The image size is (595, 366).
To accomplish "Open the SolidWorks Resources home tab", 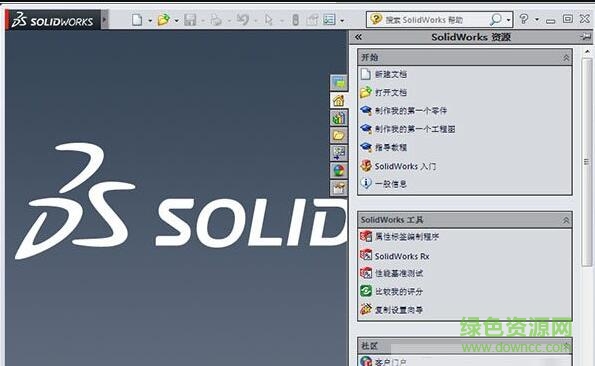I will pyautogui.click(x=338, y=101).
